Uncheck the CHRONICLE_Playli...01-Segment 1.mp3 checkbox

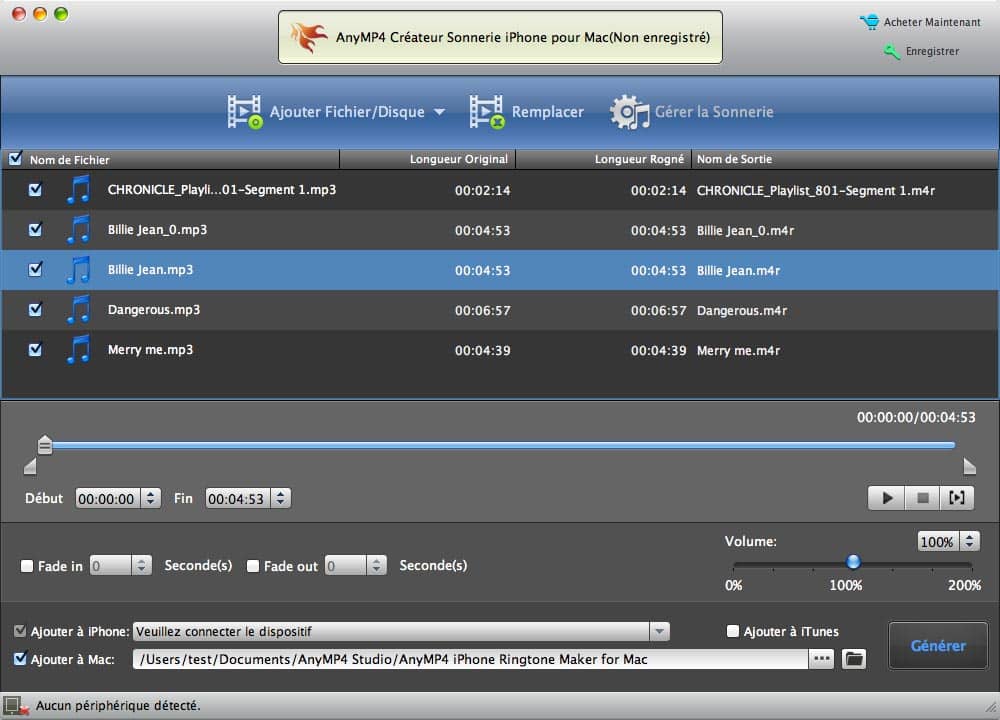click(x=35, y=189)
